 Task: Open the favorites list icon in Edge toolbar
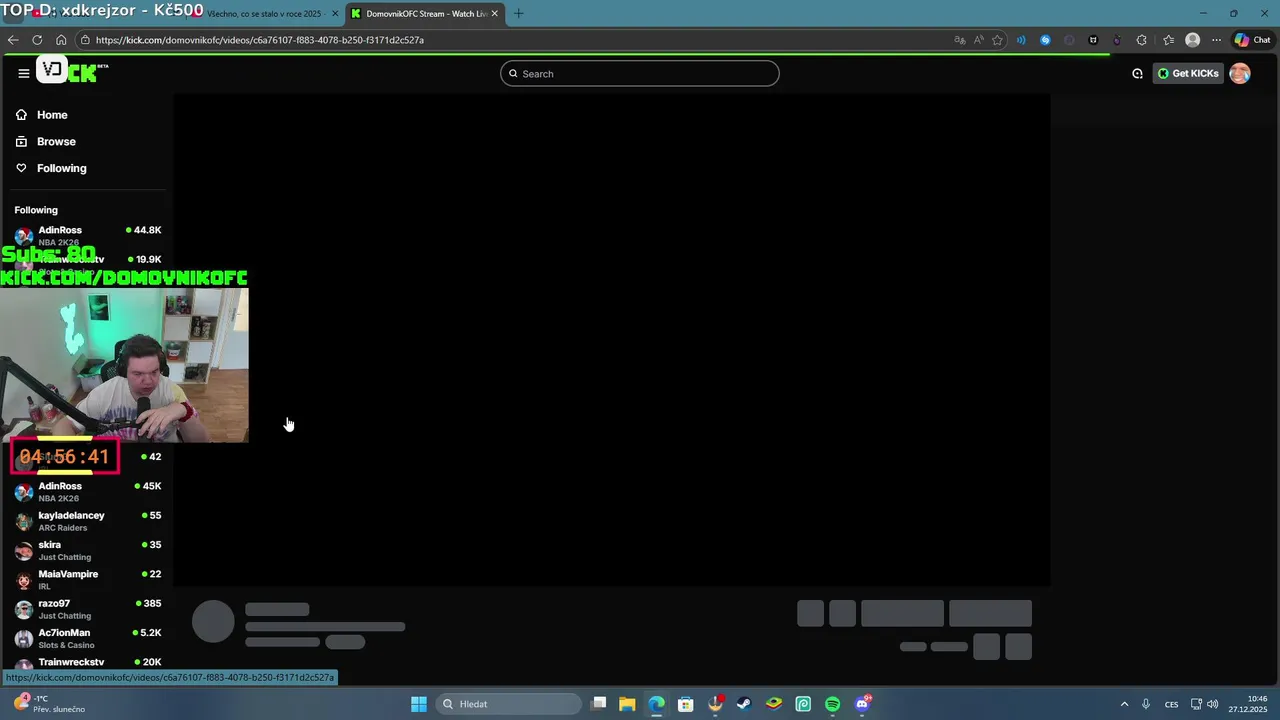[1168, 40]
